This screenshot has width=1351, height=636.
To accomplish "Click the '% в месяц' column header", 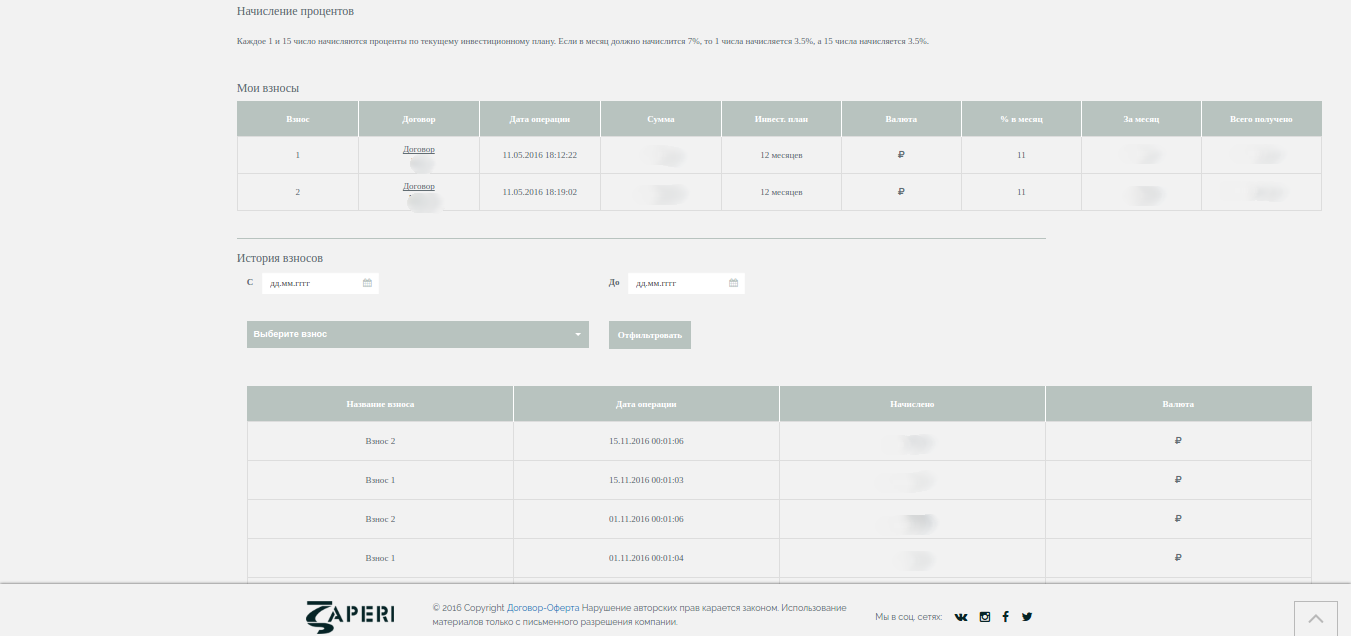I will 1021,119.
